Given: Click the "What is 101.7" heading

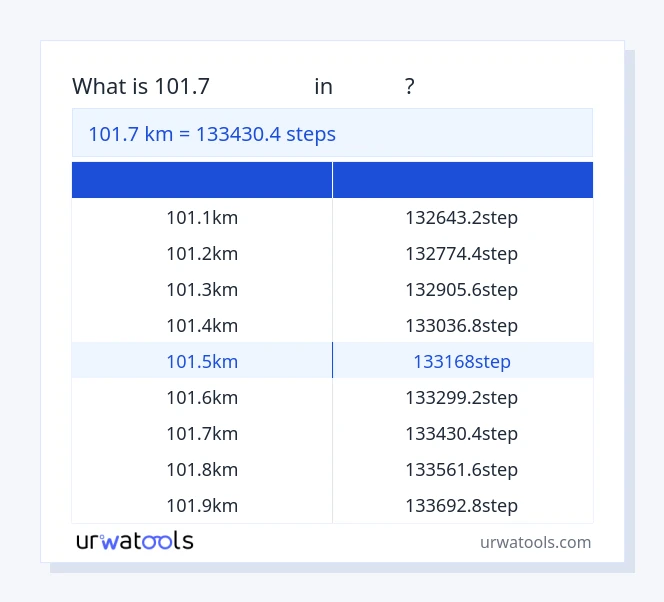Looking at the screenshot, I should point(141,87).
